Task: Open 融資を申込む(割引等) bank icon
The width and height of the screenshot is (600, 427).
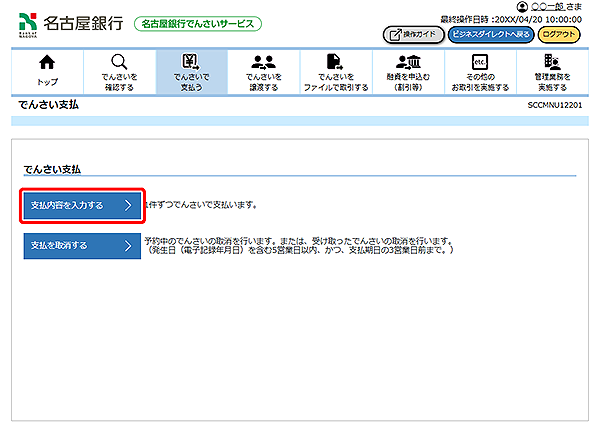Action: click(408, 63)
